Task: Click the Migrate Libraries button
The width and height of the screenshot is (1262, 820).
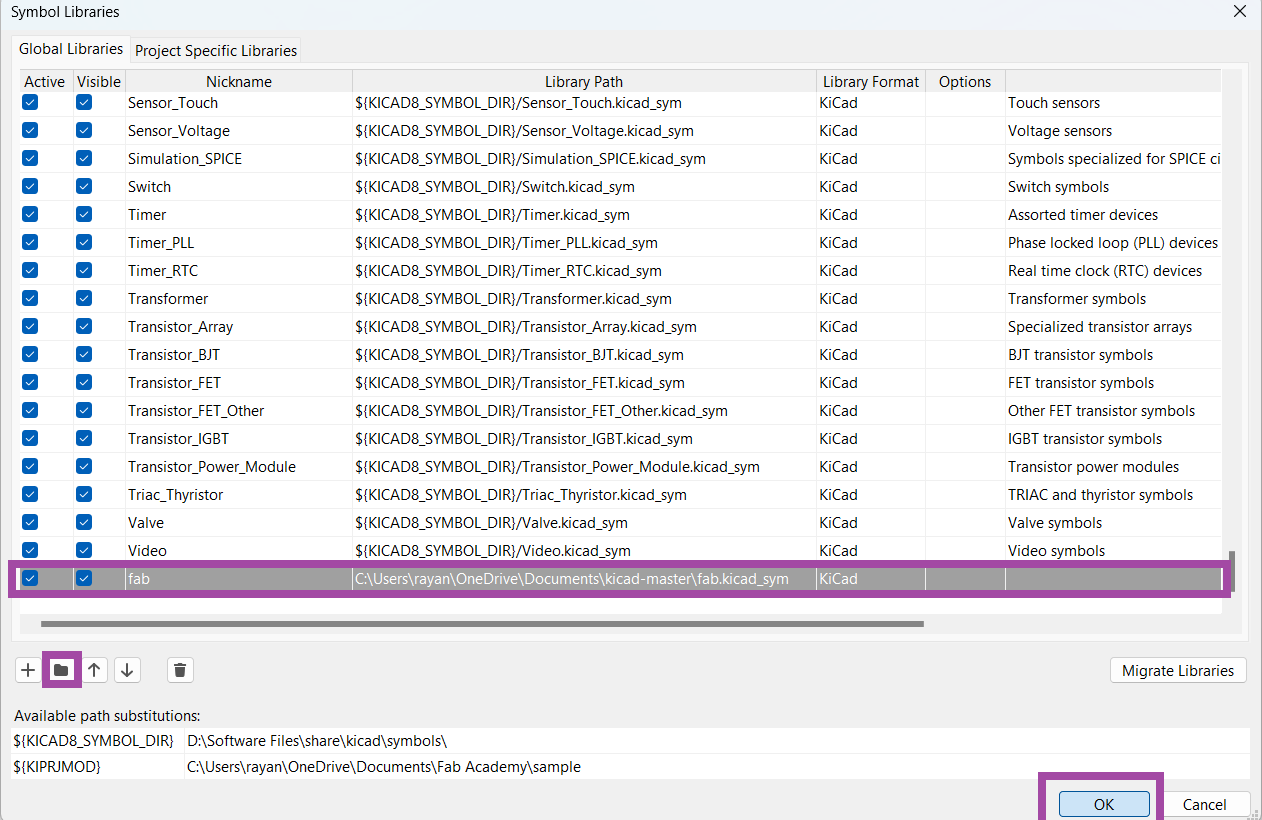Action: (1178, 670)
